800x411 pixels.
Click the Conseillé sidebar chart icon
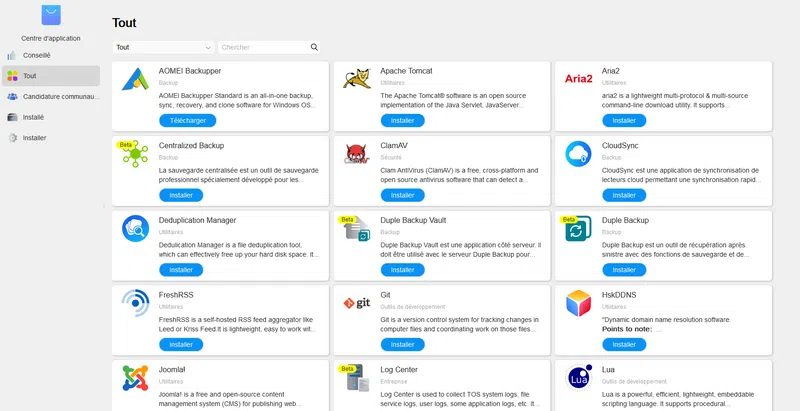click(12, 55)
